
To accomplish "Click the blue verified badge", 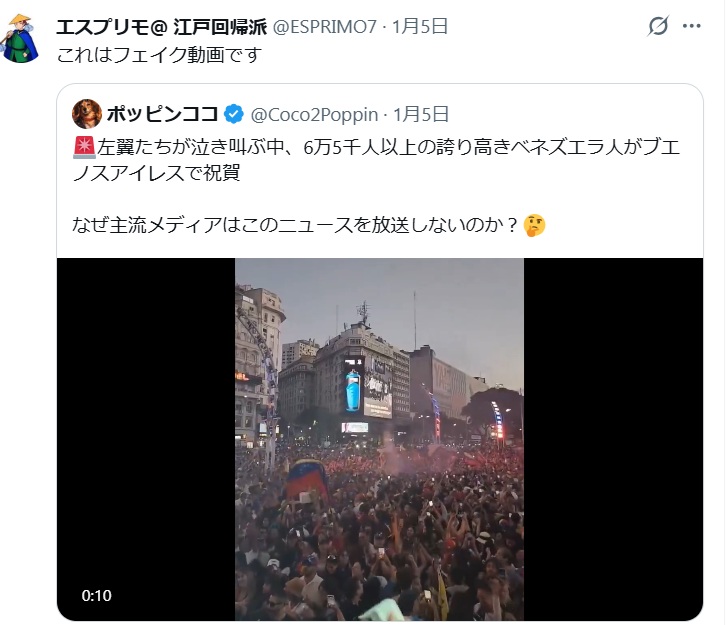I will [234, 114].
